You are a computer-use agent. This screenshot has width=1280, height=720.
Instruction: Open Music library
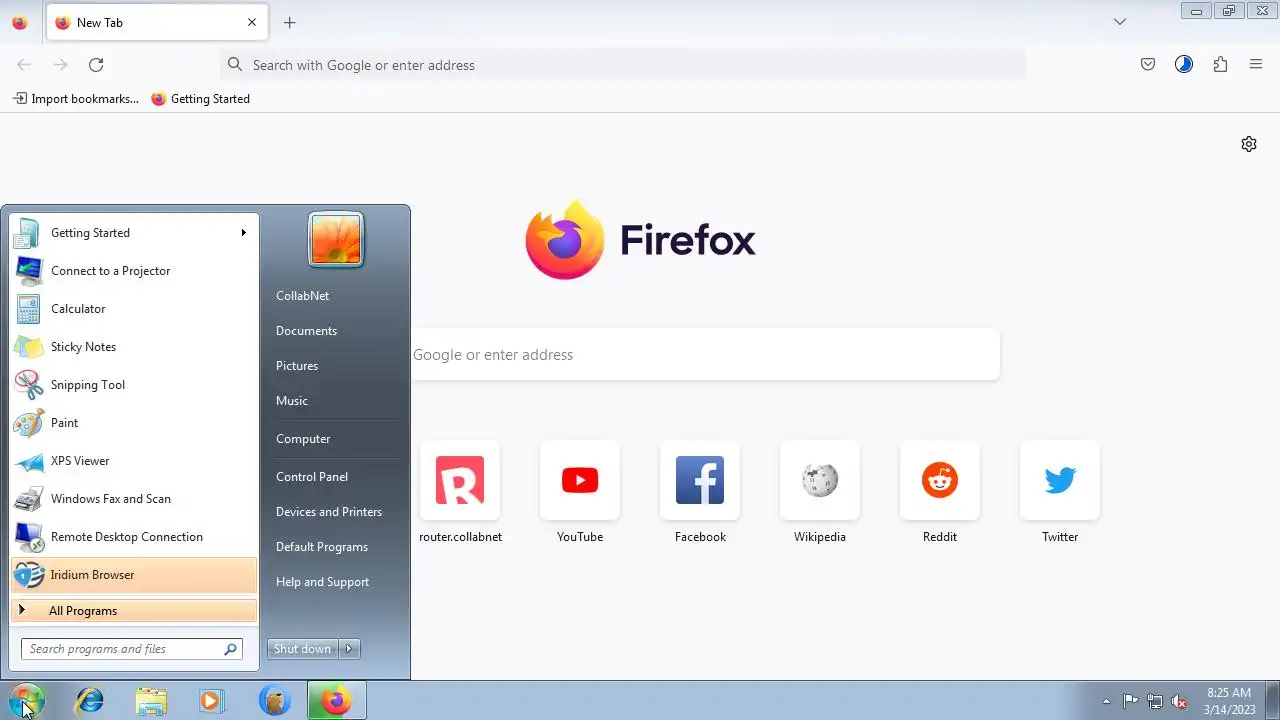click(x=292, y=401)
